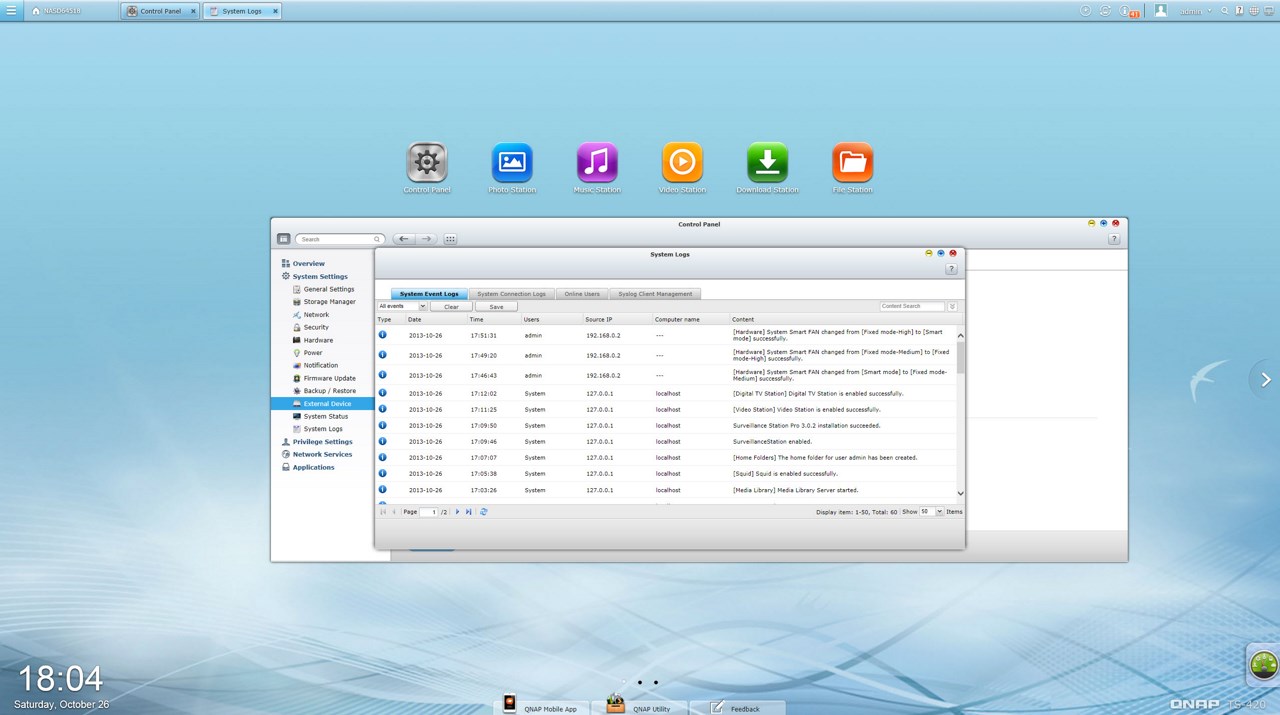Open the Online Users tab
The height and width of the screenshot is (715, 1280).
click(x=581, y=294)
